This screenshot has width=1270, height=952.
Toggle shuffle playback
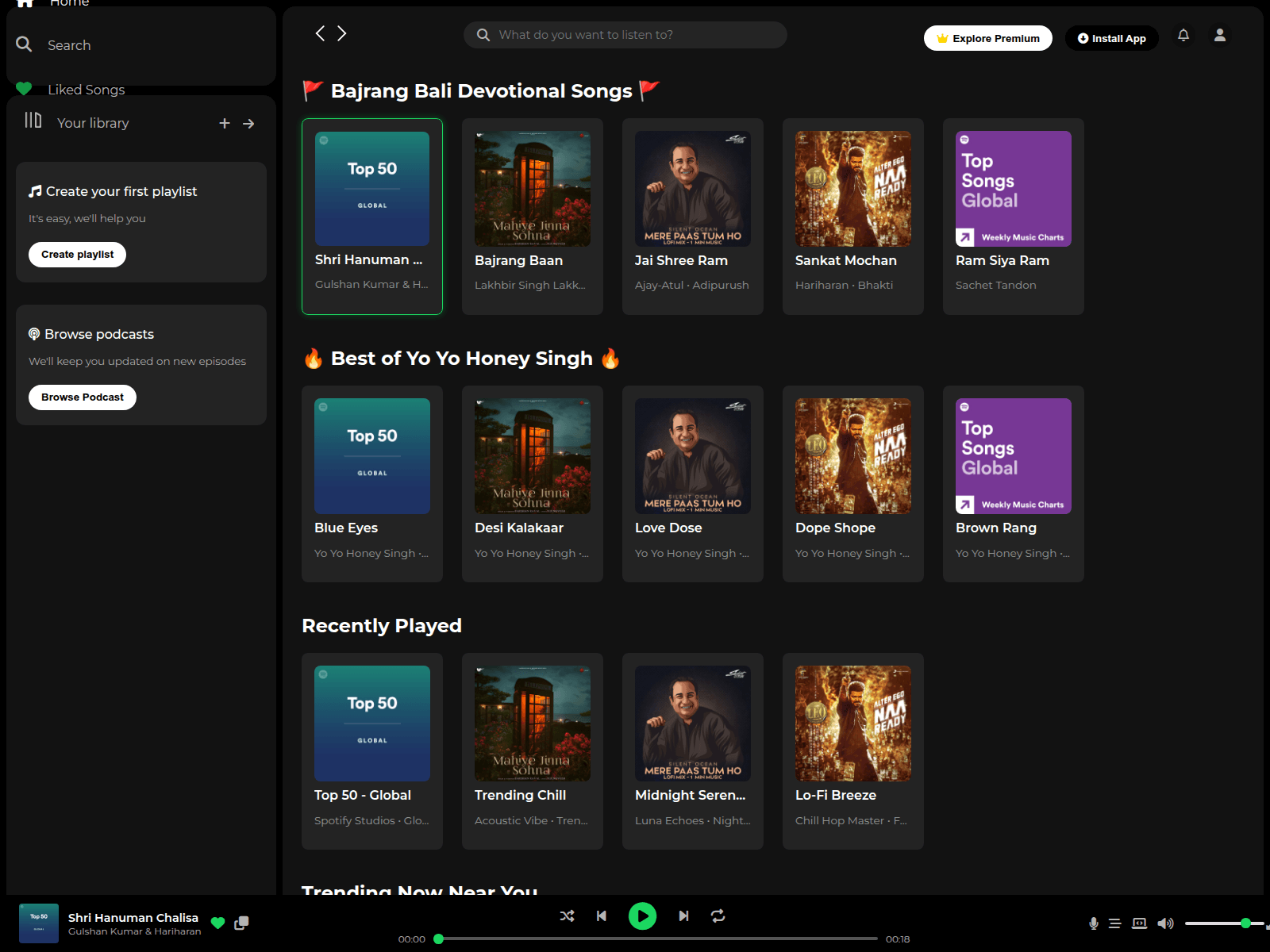click(567, 916)
